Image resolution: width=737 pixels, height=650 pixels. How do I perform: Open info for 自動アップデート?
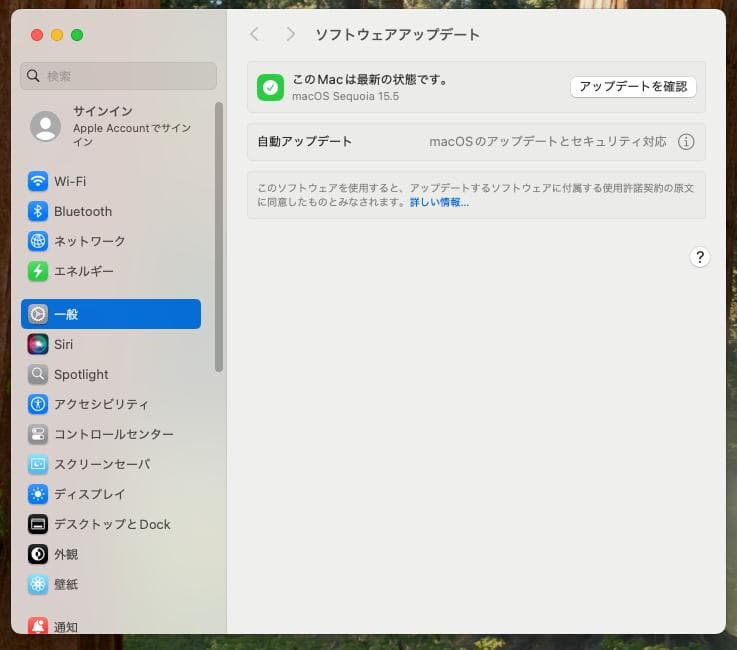tap(686, 141)
